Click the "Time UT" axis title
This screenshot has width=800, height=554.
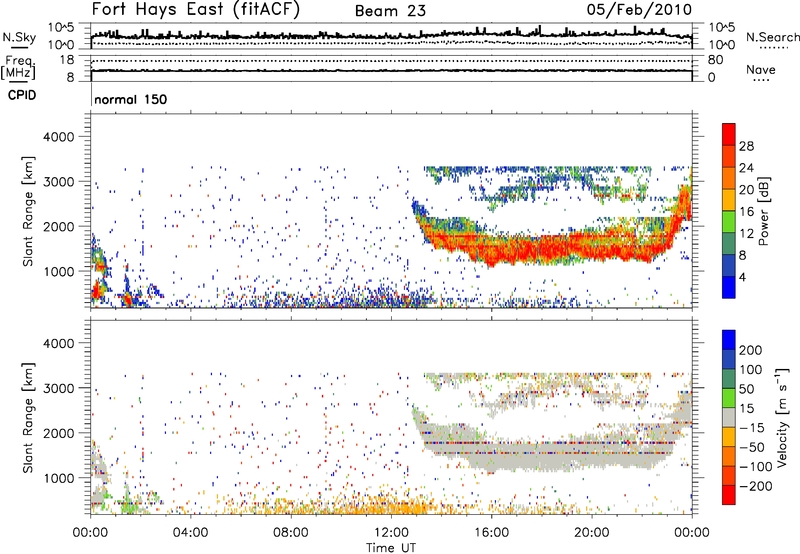pyautogui.click(x=391, y=547)
